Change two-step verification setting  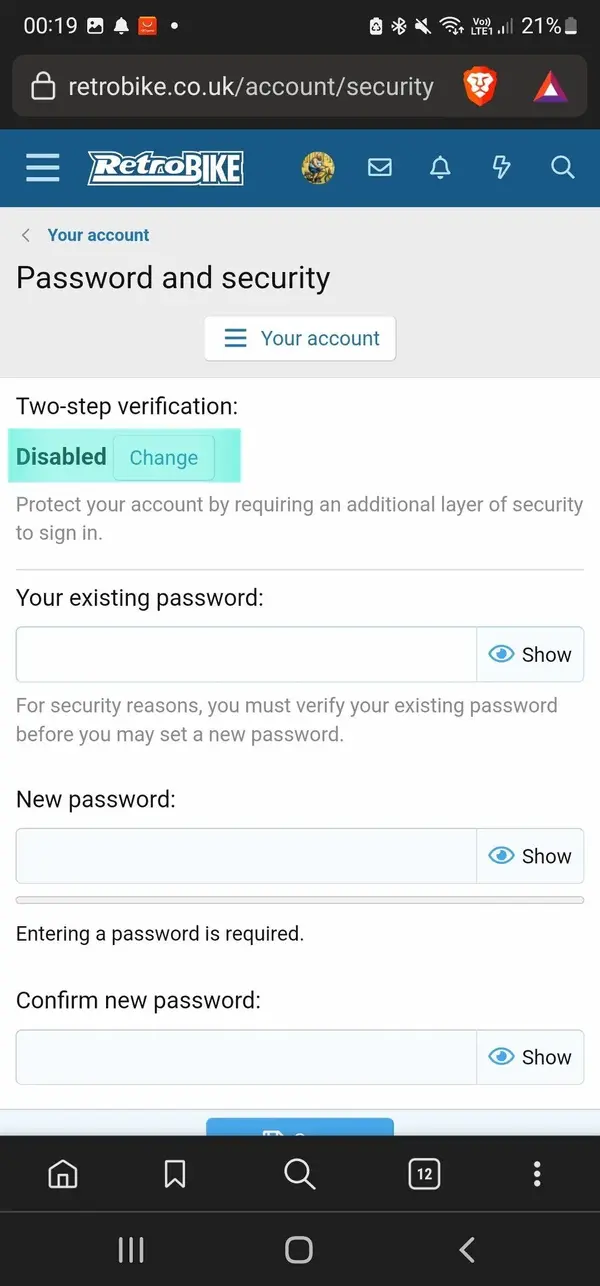[x=163, y=458]
